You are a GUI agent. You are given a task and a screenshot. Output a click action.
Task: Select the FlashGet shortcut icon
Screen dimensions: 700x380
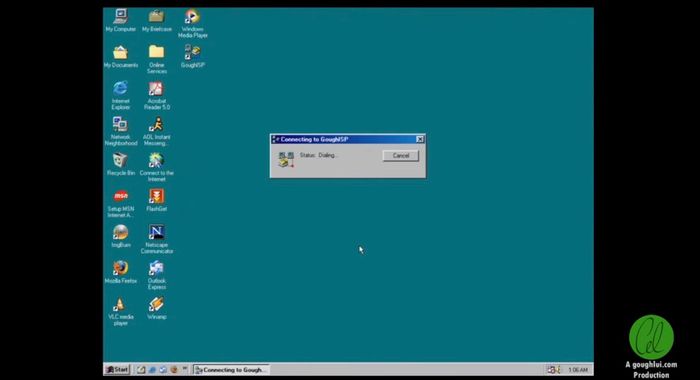[157, 200]
